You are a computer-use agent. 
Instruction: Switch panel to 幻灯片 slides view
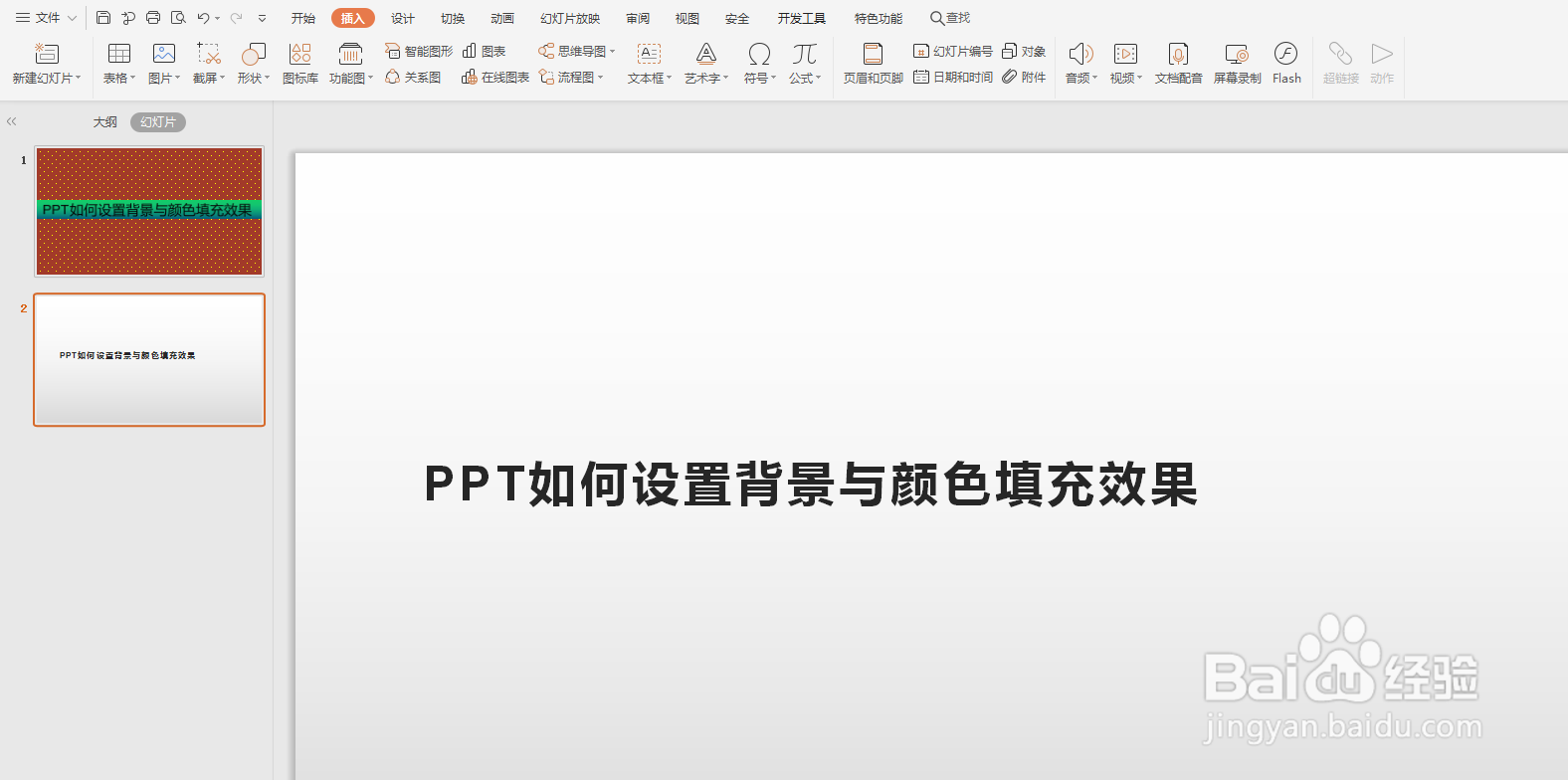pyautogui.click(x=158, y=121)
